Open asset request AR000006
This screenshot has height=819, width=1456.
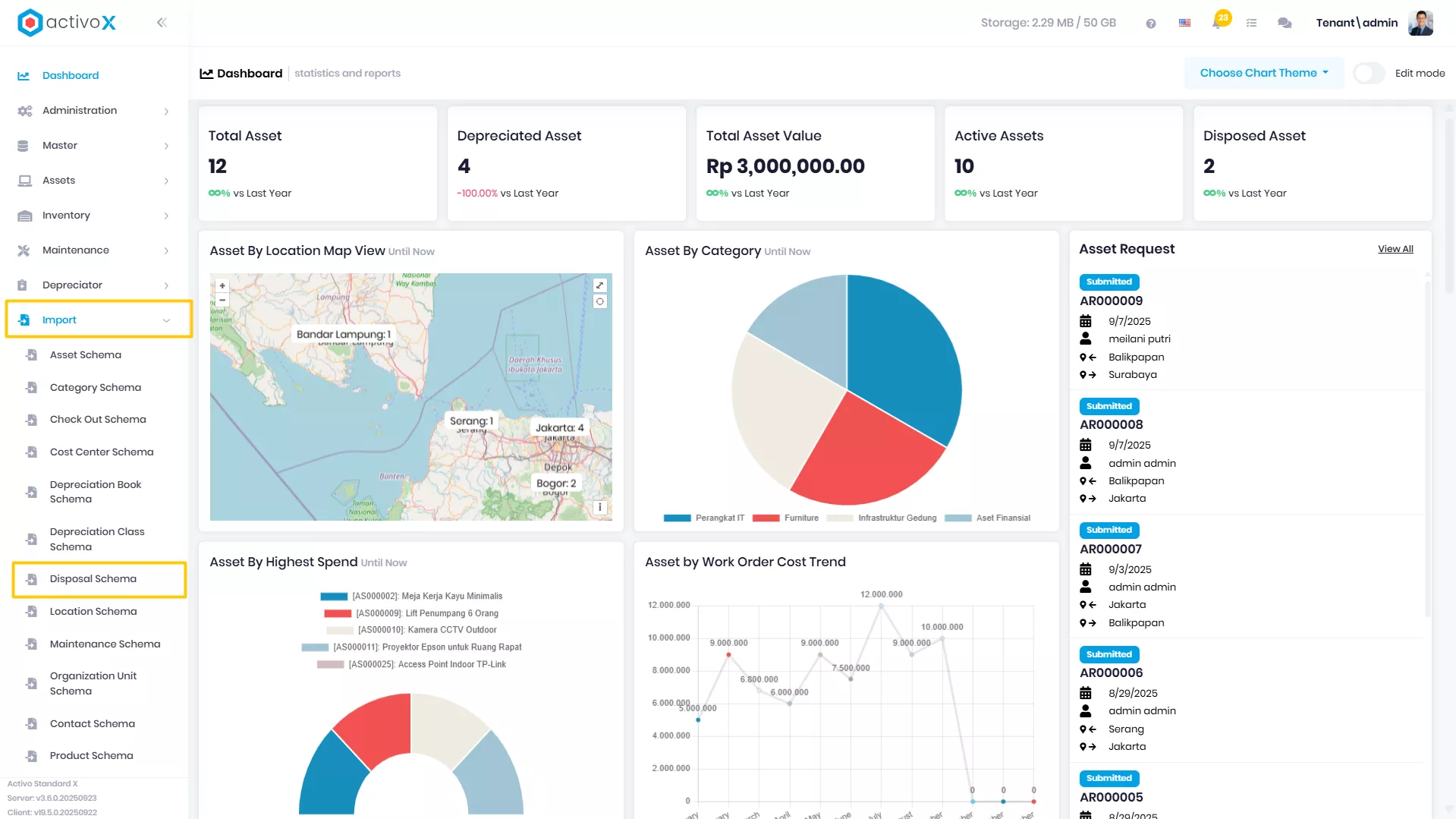pyautogui.click(x=1111, y=673)
